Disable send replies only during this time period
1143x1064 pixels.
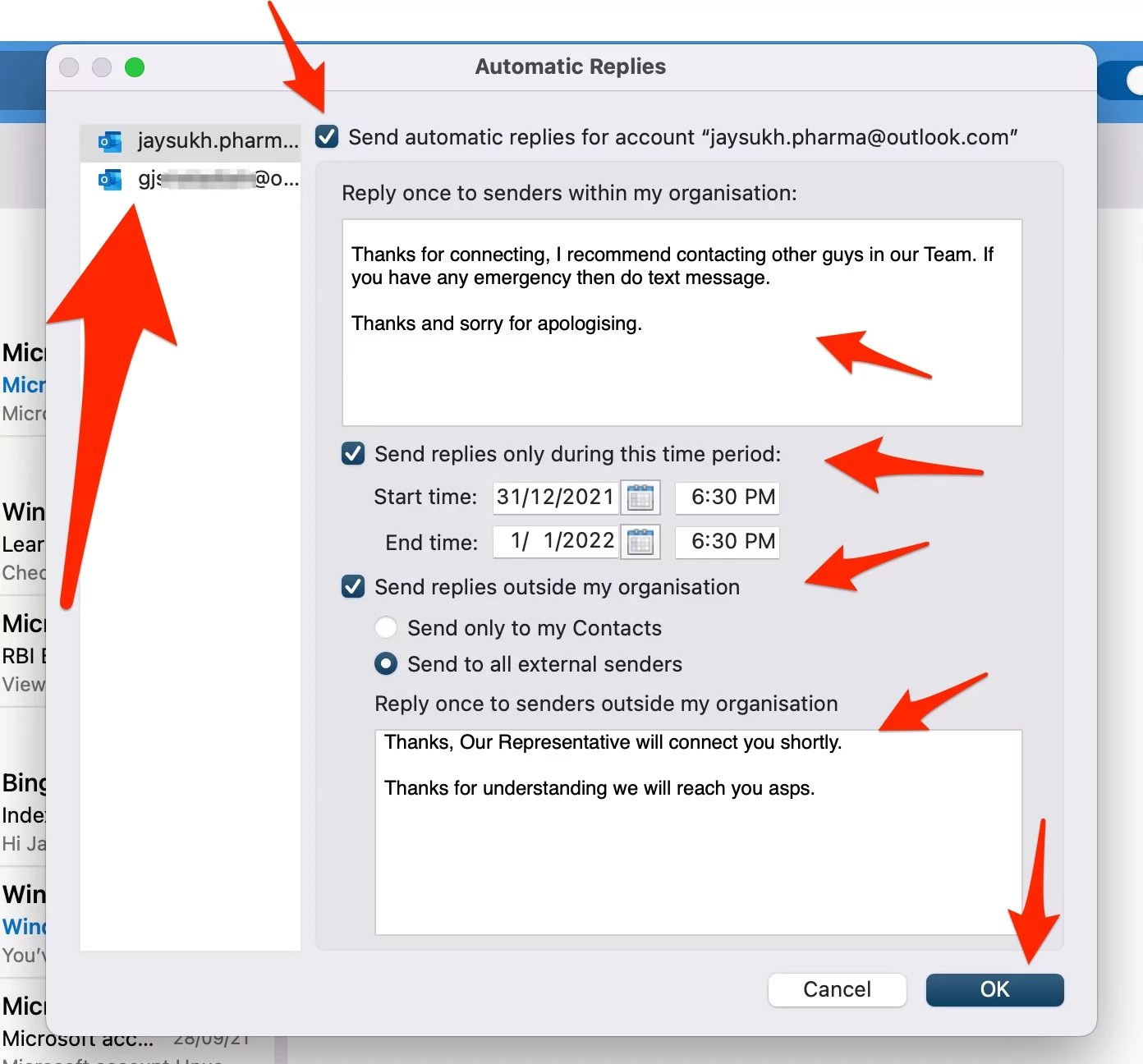352,453
